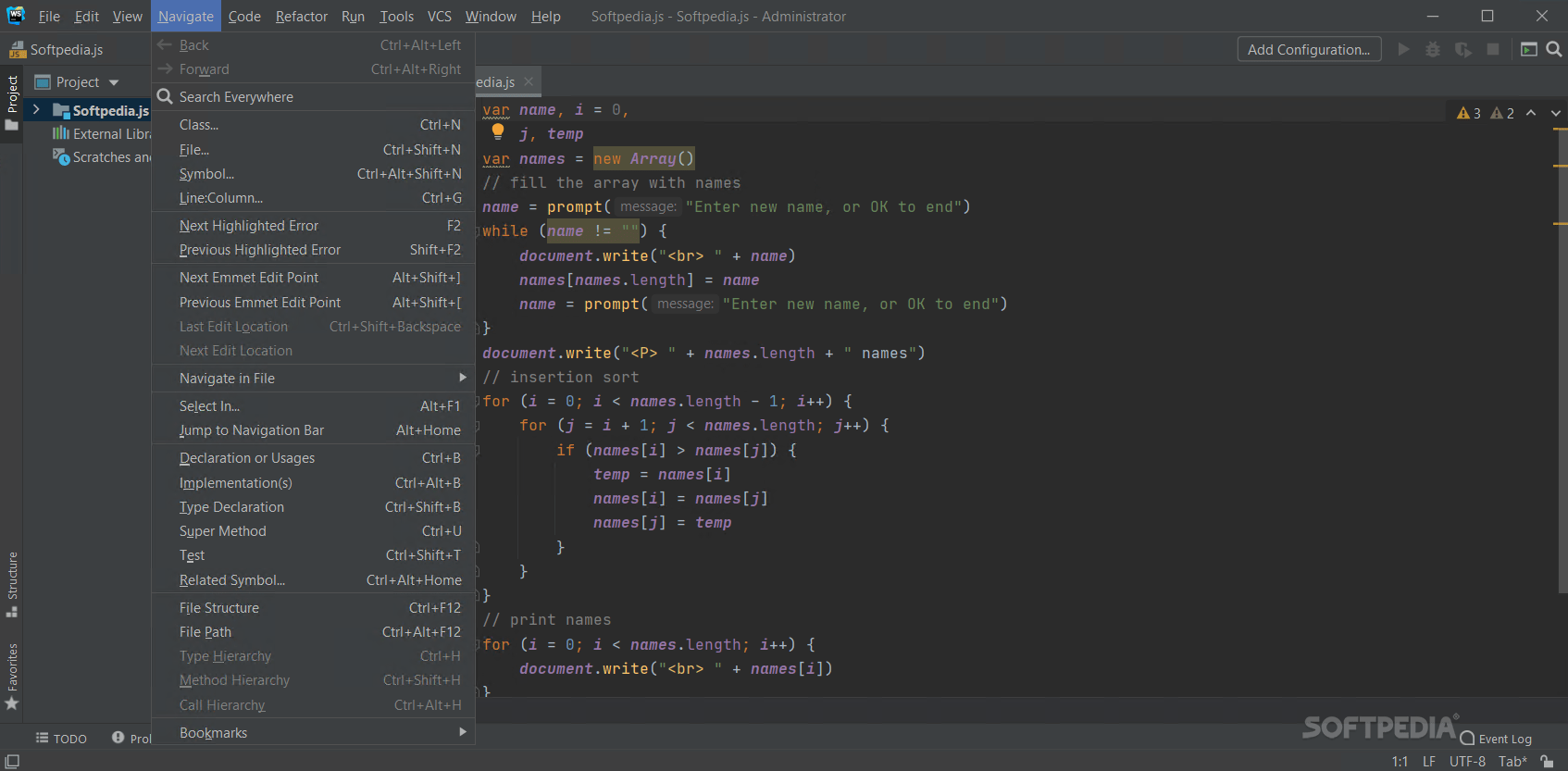The height and width of the screenshot is (771, 1568).
Task: Click the weak warning icon showing 2
Action: (1502, 113)
